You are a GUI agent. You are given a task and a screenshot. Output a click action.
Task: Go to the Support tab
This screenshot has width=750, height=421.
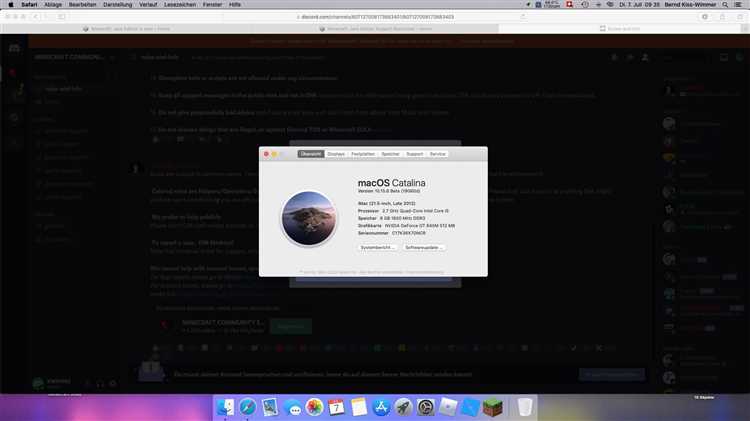click(415, 154)
